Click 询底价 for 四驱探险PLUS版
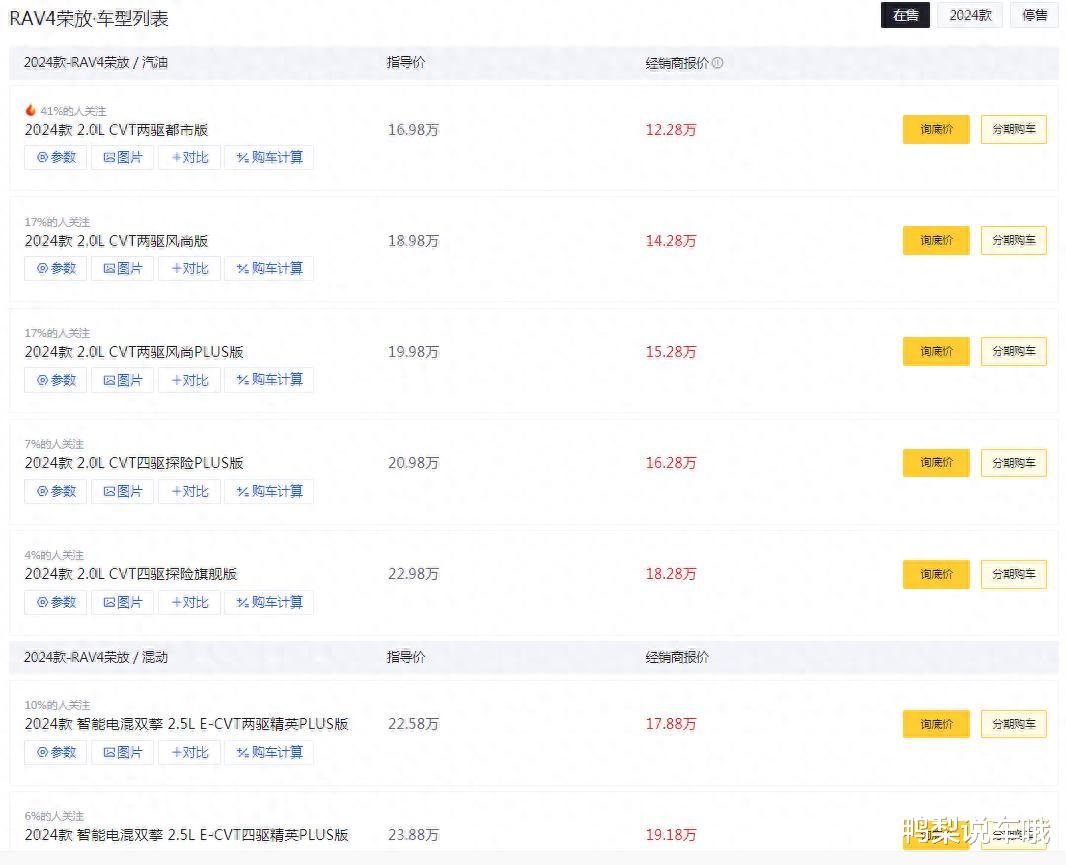Screen dimensions: 1066x865 (x=936, y=462)
